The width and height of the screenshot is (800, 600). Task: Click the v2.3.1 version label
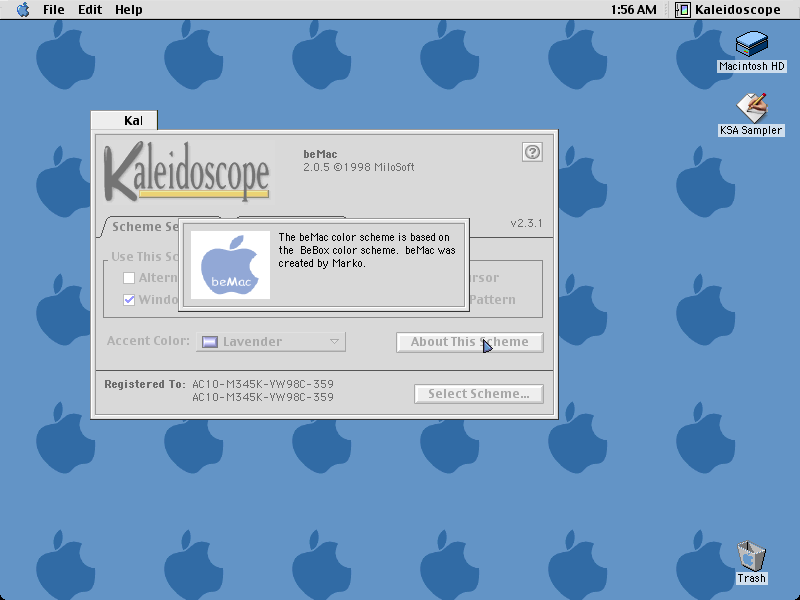point(526,223)
